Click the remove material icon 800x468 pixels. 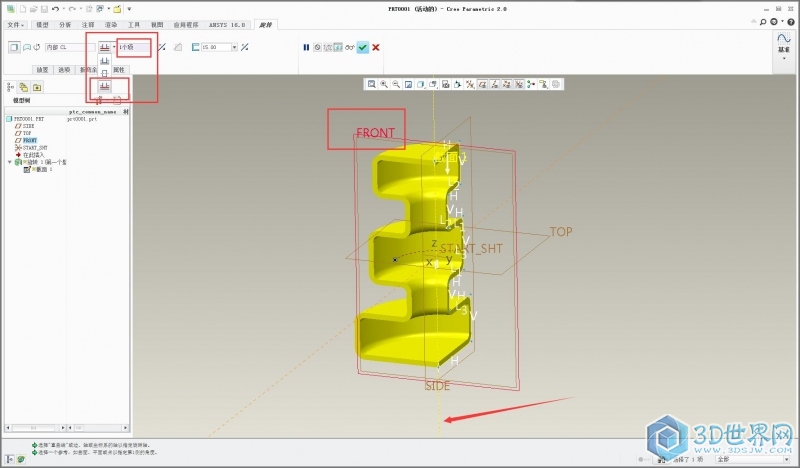(x=178, y=47)
